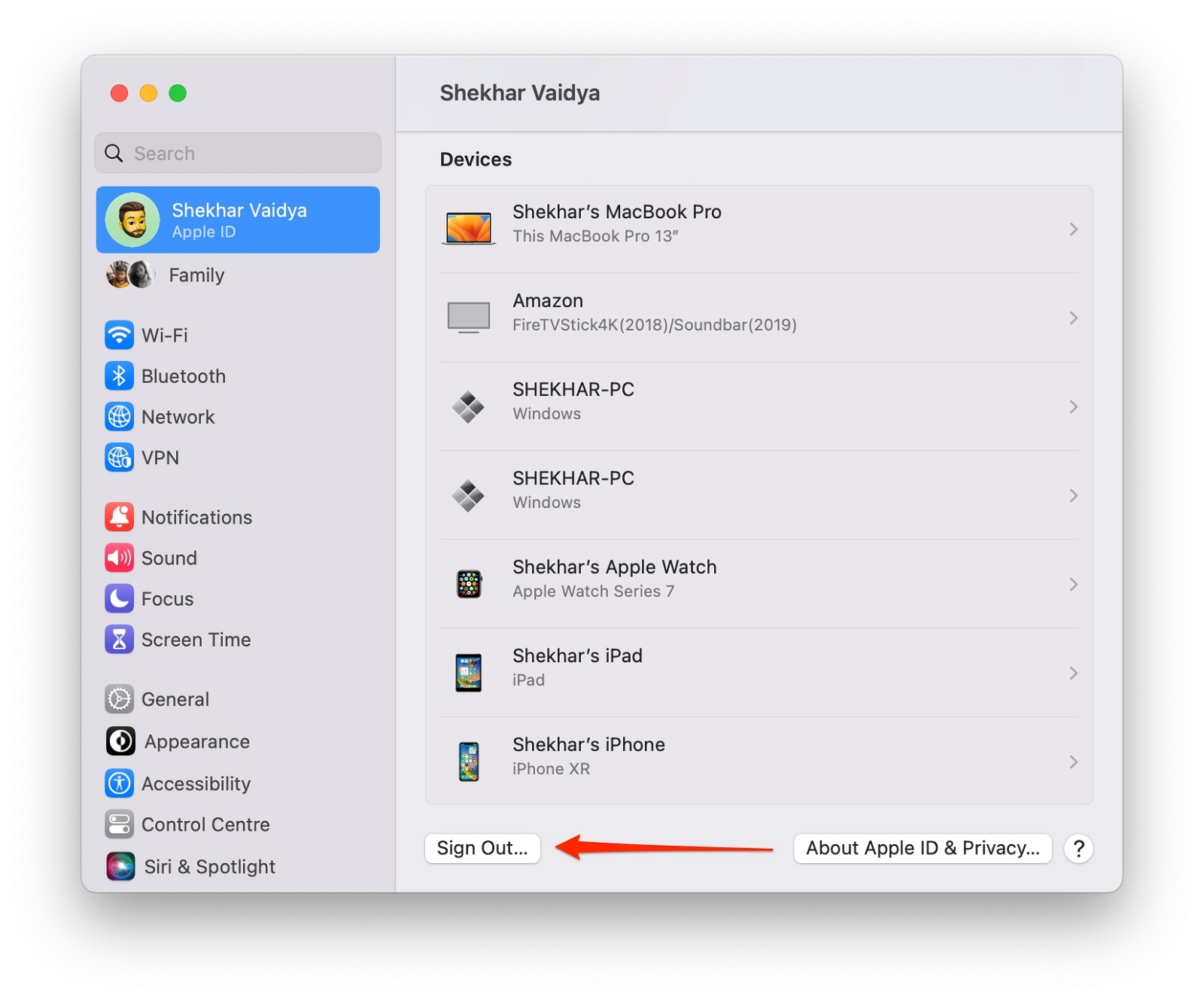Click the Wi-Fi icon in sidebar
The image size is (1204, 1000).
(119, 335)
